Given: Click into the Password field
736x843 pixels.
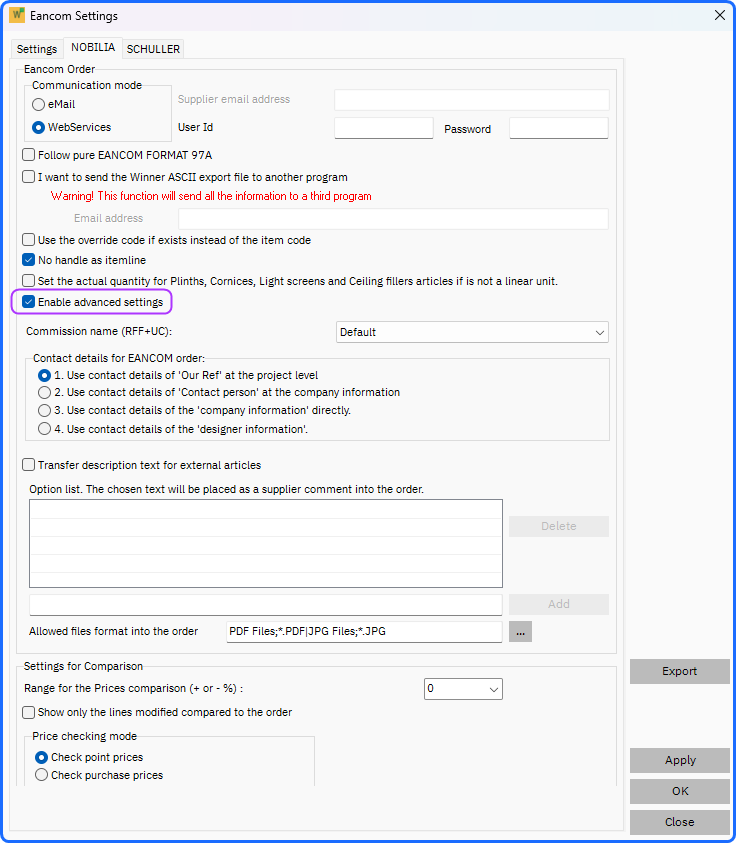Looking at the screenshot, I should pos(559,128).
